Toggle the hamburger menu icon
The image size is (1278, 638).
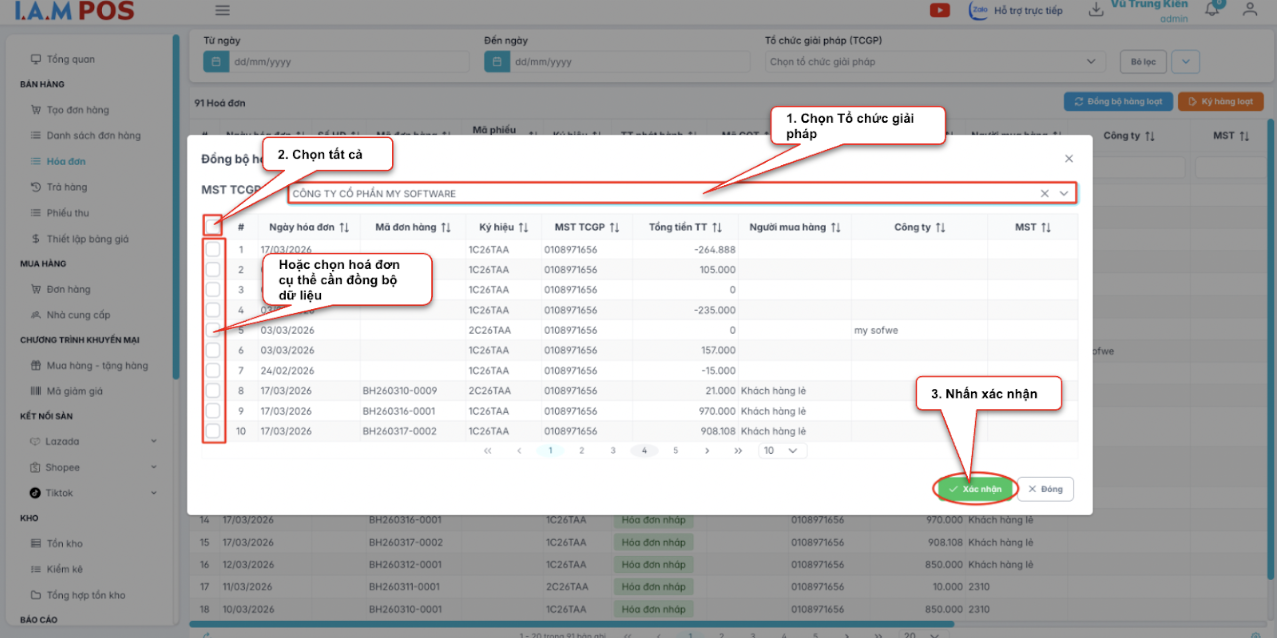(x=222, y=11)
